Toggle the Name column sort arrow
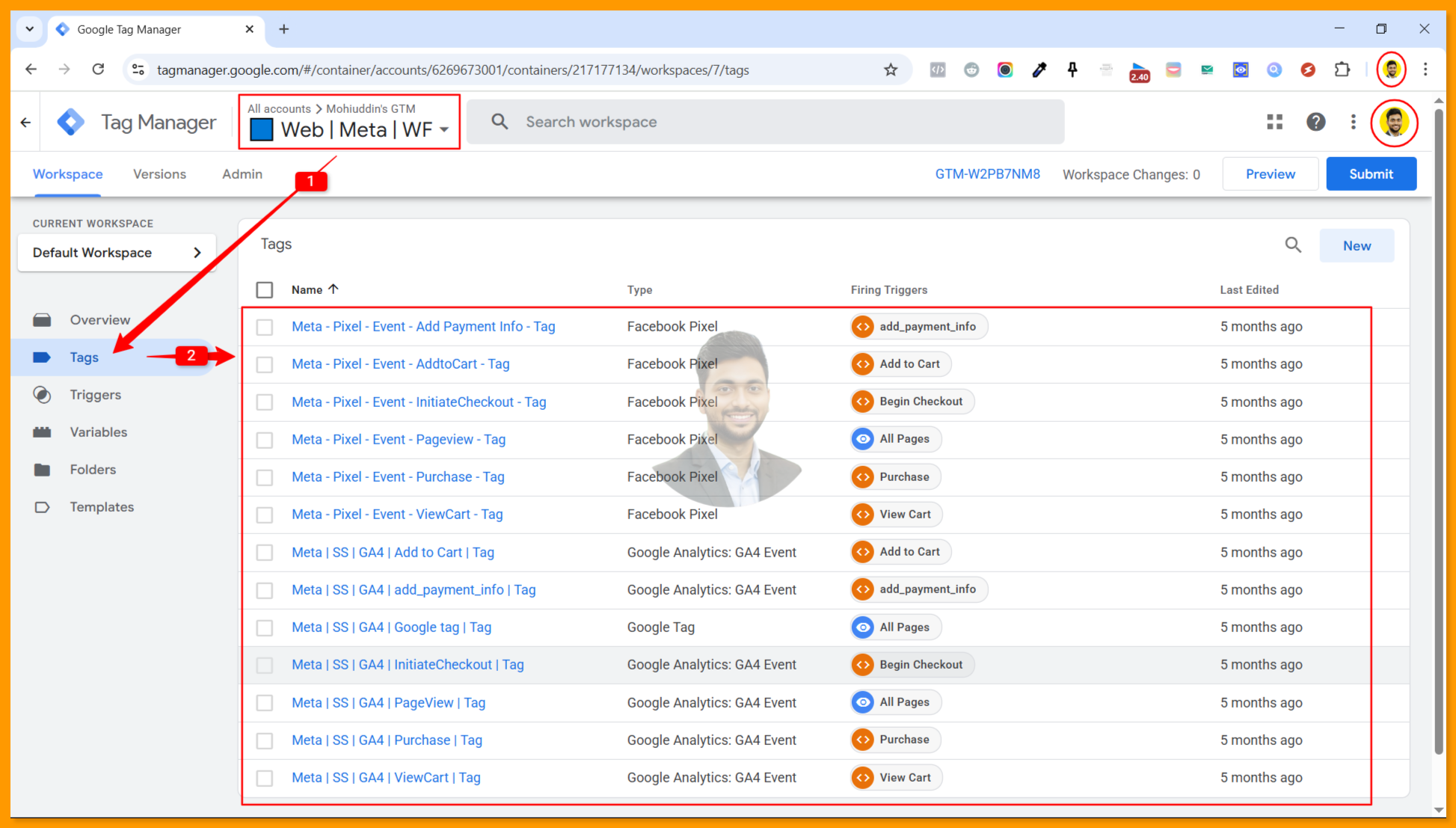This screenshot has height=828, width=1456. coord(334,289)
